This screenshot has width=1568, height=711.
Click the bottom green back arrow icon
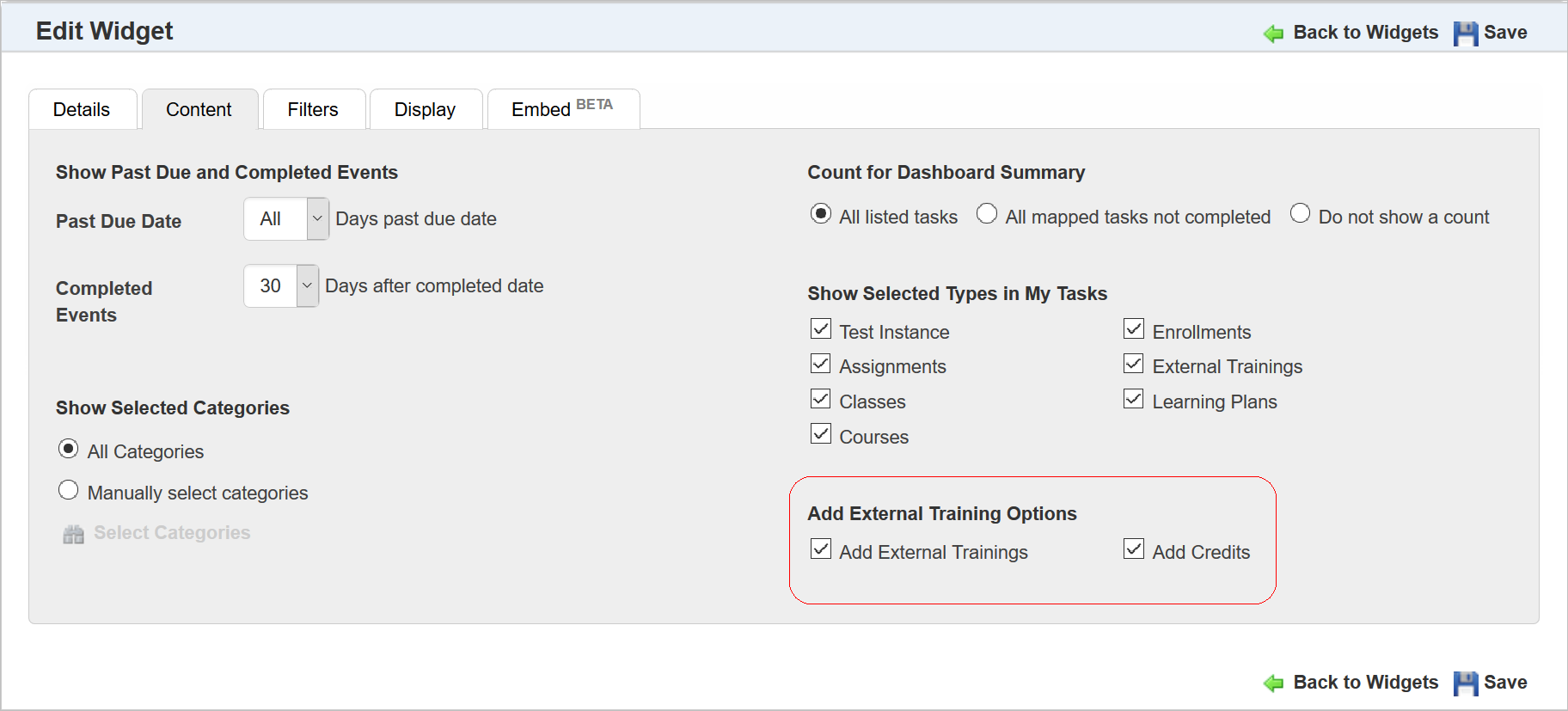tap(1273, 683)
